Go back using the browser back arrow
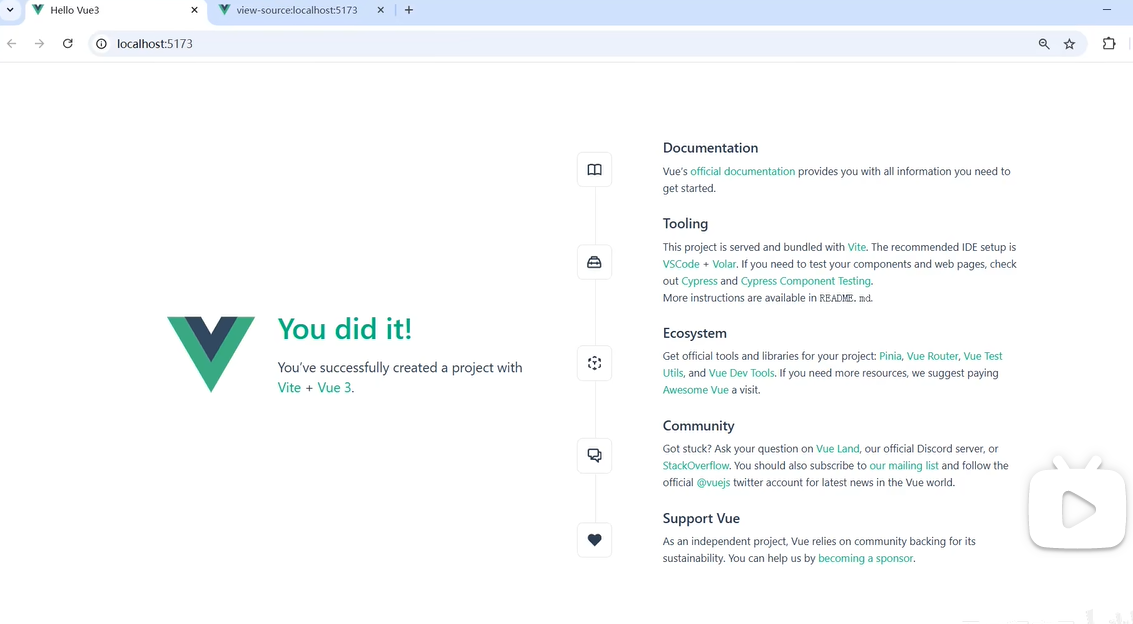Viewport: 1133px width, 624px height. click(12, 43)
